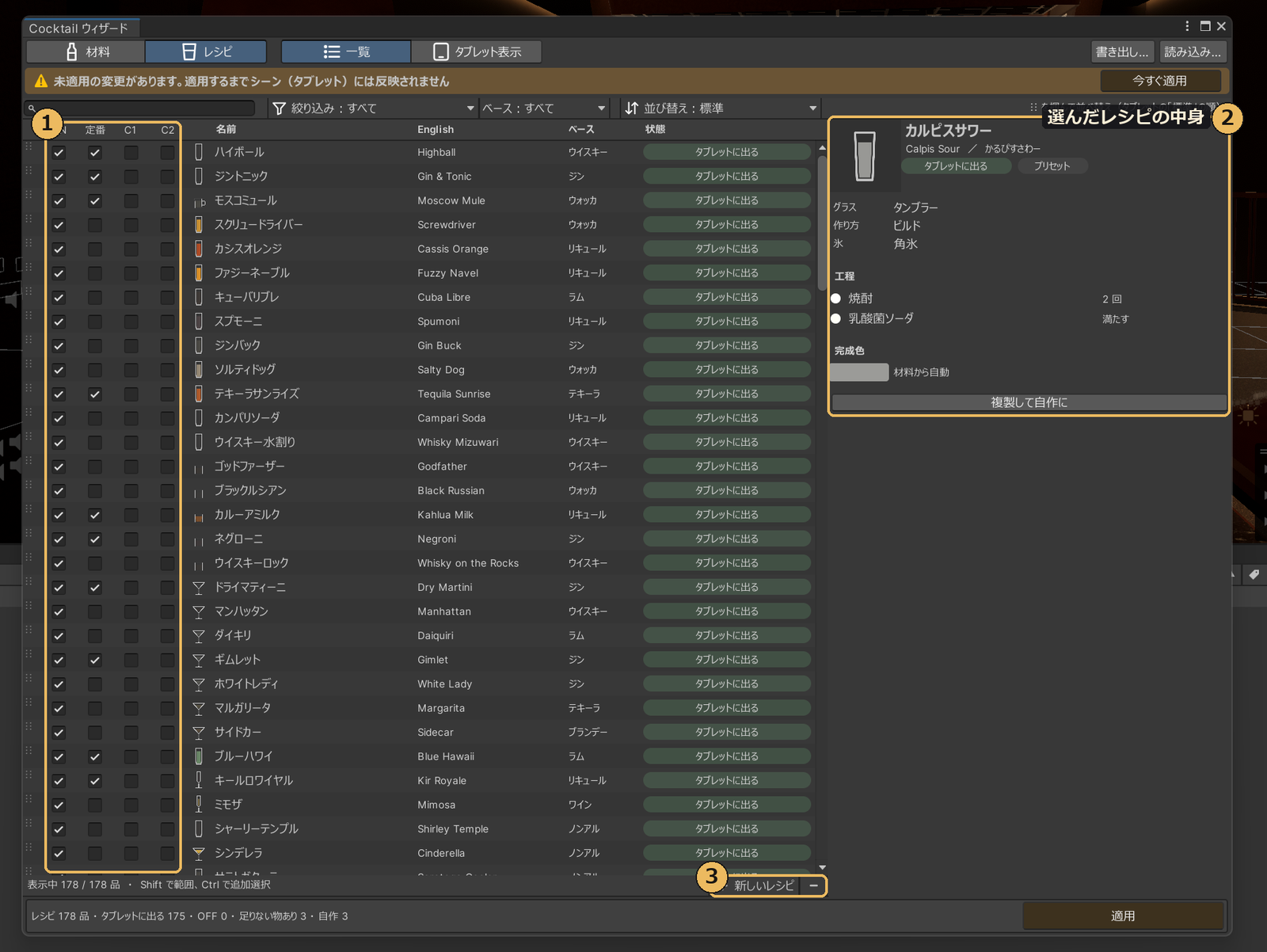
Task: Switch to the レシピ tab
Action: [206, 51]
